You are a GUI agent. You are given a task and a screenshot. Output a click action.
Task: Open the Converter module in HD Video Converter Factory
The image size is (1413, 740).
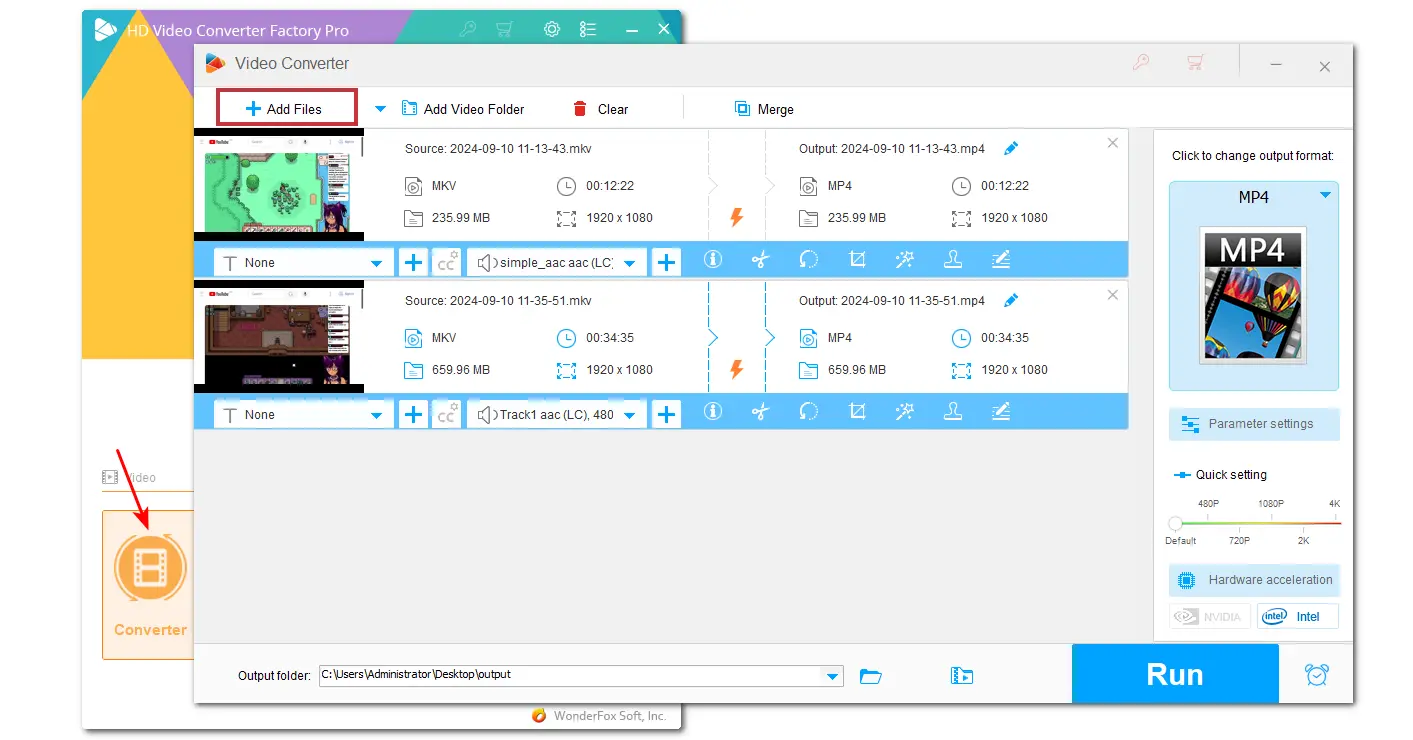click(149, 584)
